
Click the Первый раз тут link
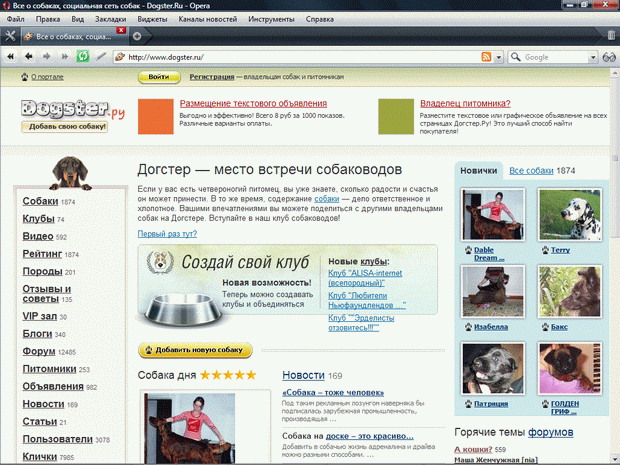click(x=167, y=234)
